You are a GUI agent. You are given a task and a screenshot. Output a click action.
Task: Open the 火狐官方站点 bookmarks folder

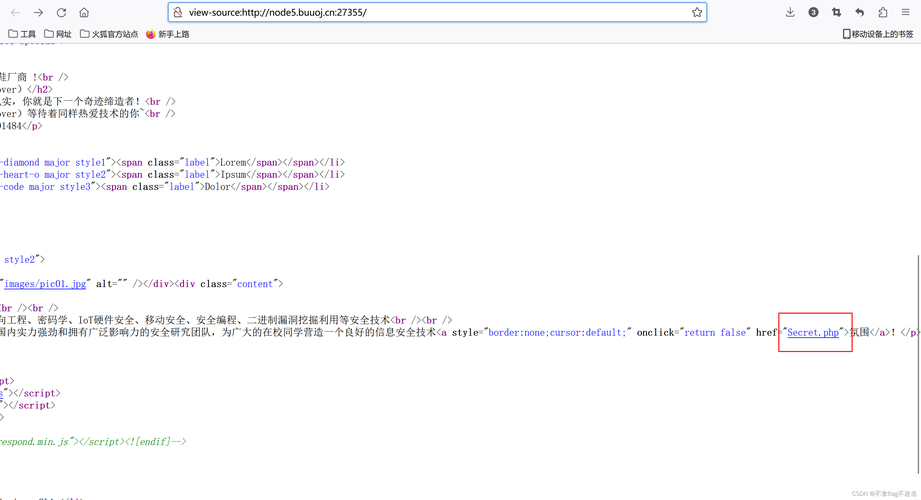tap(109, 34)
